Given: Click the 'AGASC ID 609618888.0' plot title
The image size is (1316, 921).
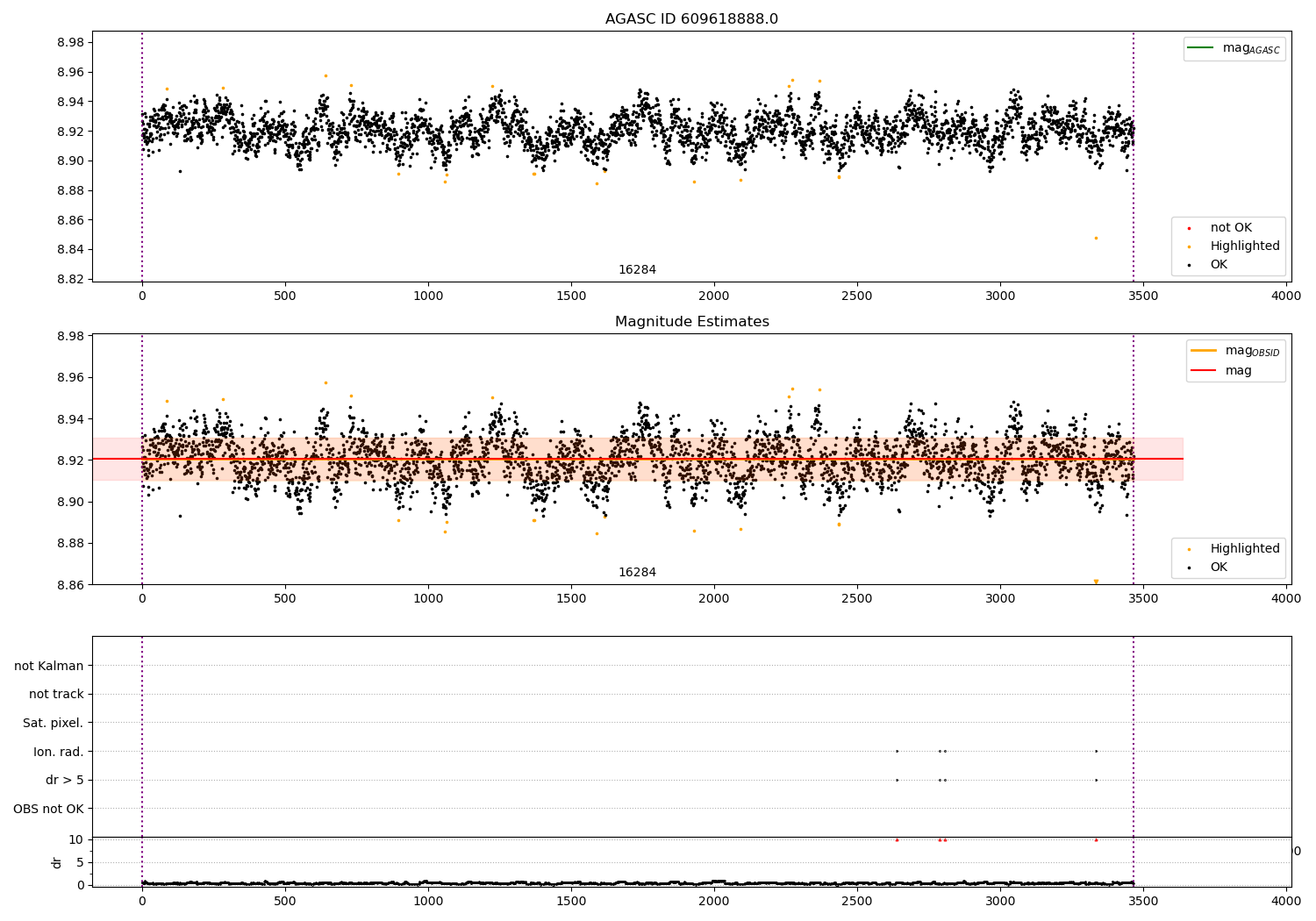Looking at the screenshot, I should (x=691, y=19).
